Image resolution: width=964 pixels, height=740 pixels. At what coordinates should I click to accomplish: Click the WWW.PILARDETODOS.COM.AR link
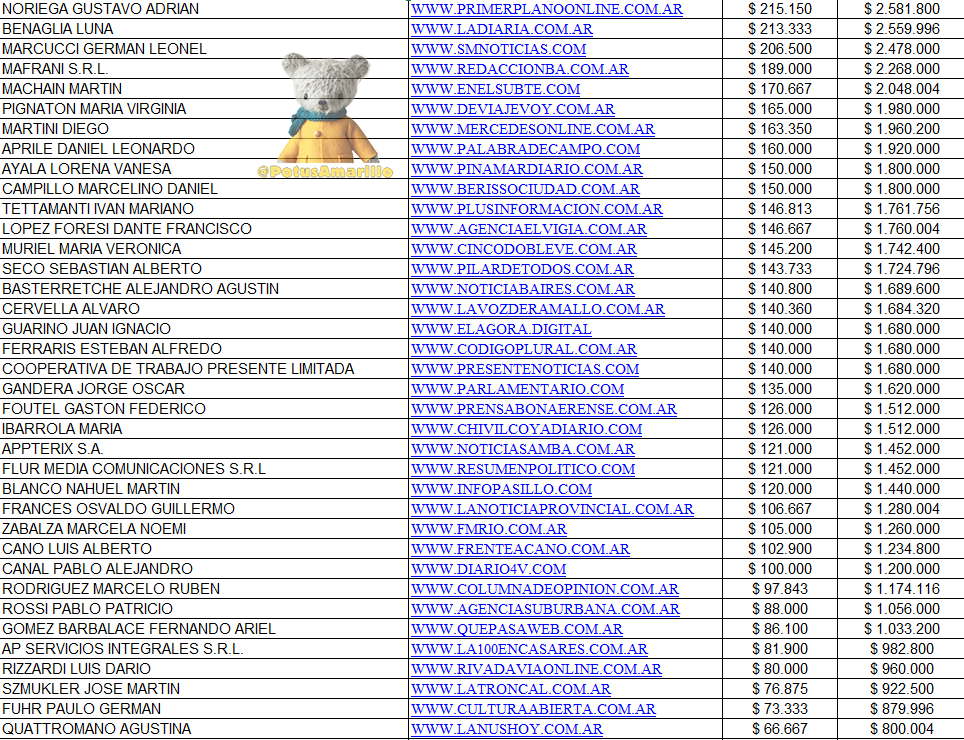523,269
